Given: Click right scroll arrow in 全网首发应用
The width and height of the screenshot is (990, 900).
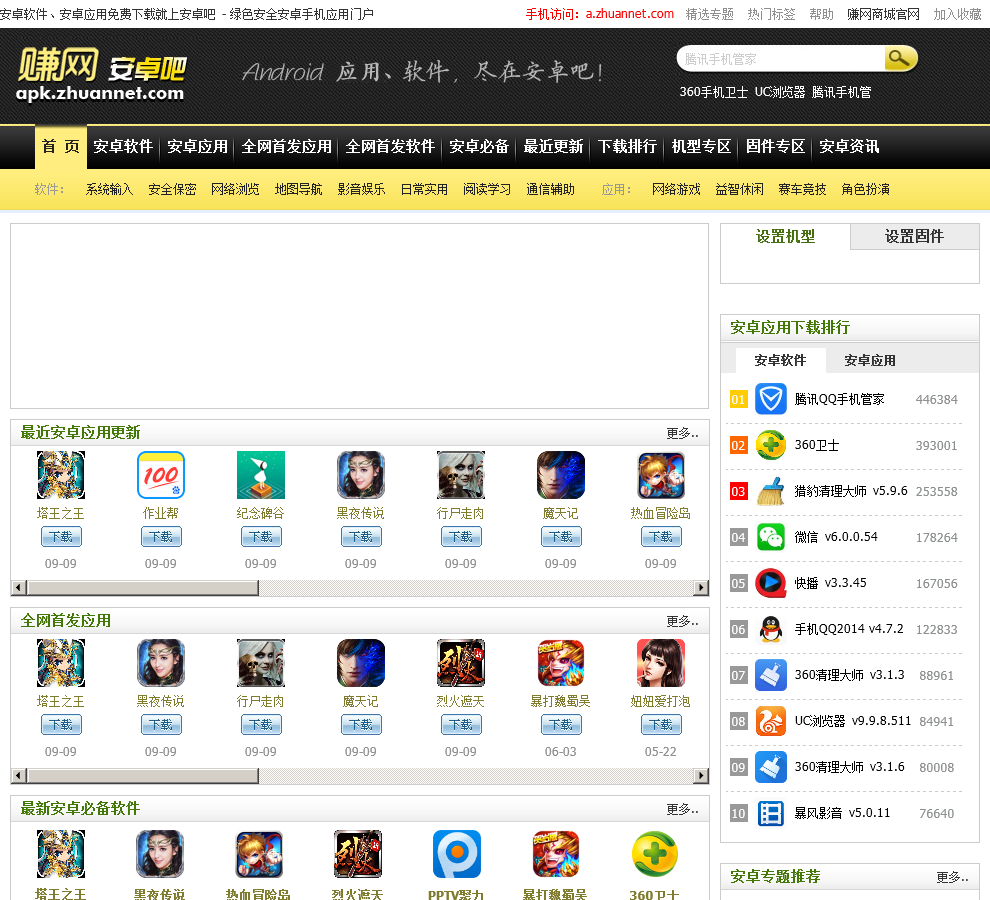Looking at the screenshot, I should (x=701, y=776).
